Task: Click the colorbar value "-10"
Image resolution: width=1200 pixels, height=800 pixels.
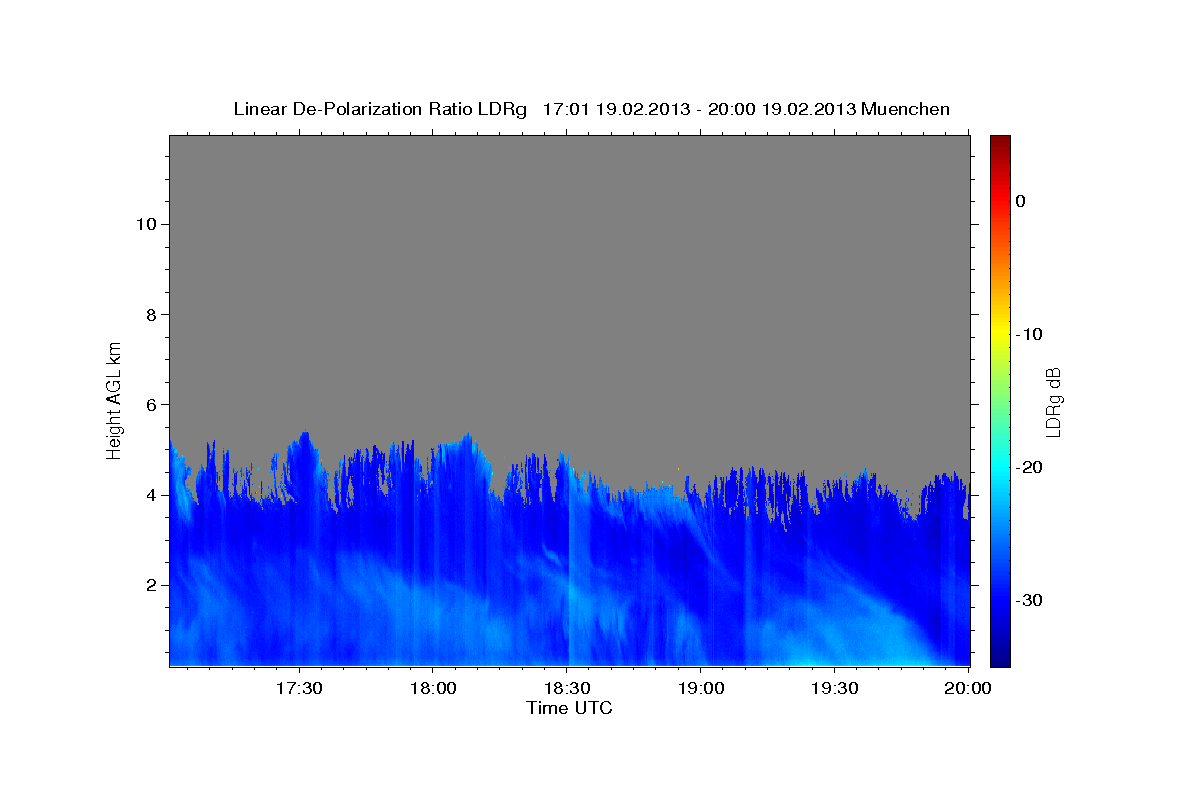Action: click(1029, 334)
